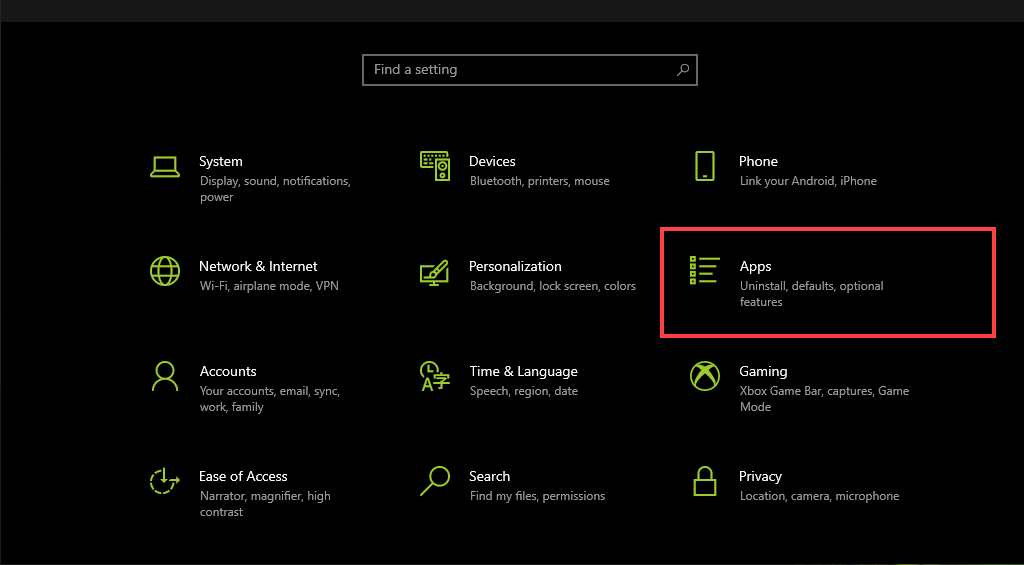Click the Personalization paintbrush icon
The height and width of the screenshot is (565, 1024).
(x=435, y=272)
